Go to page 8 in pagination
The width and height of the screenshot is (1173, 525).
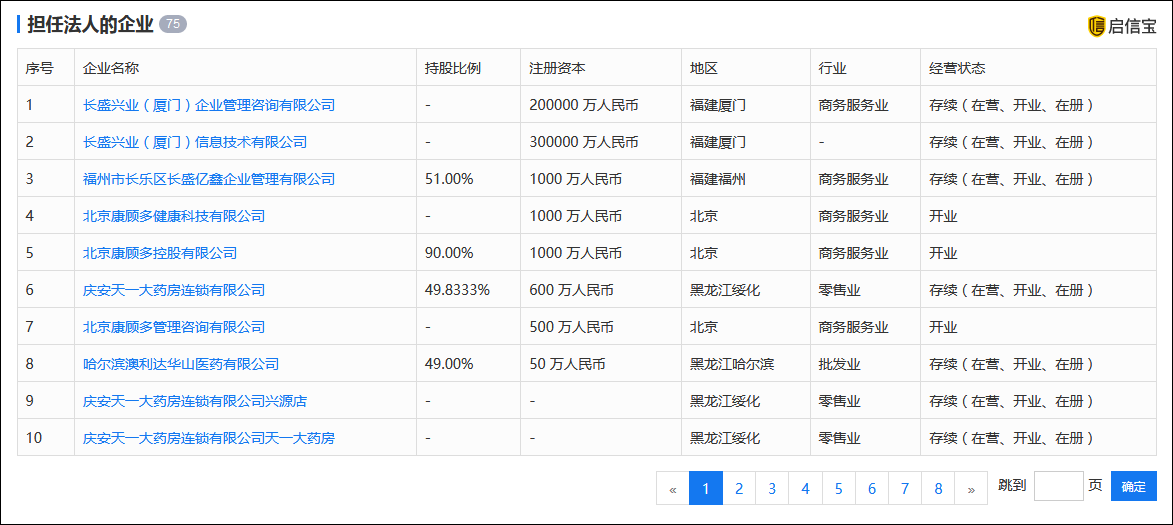tap(938, 488)
